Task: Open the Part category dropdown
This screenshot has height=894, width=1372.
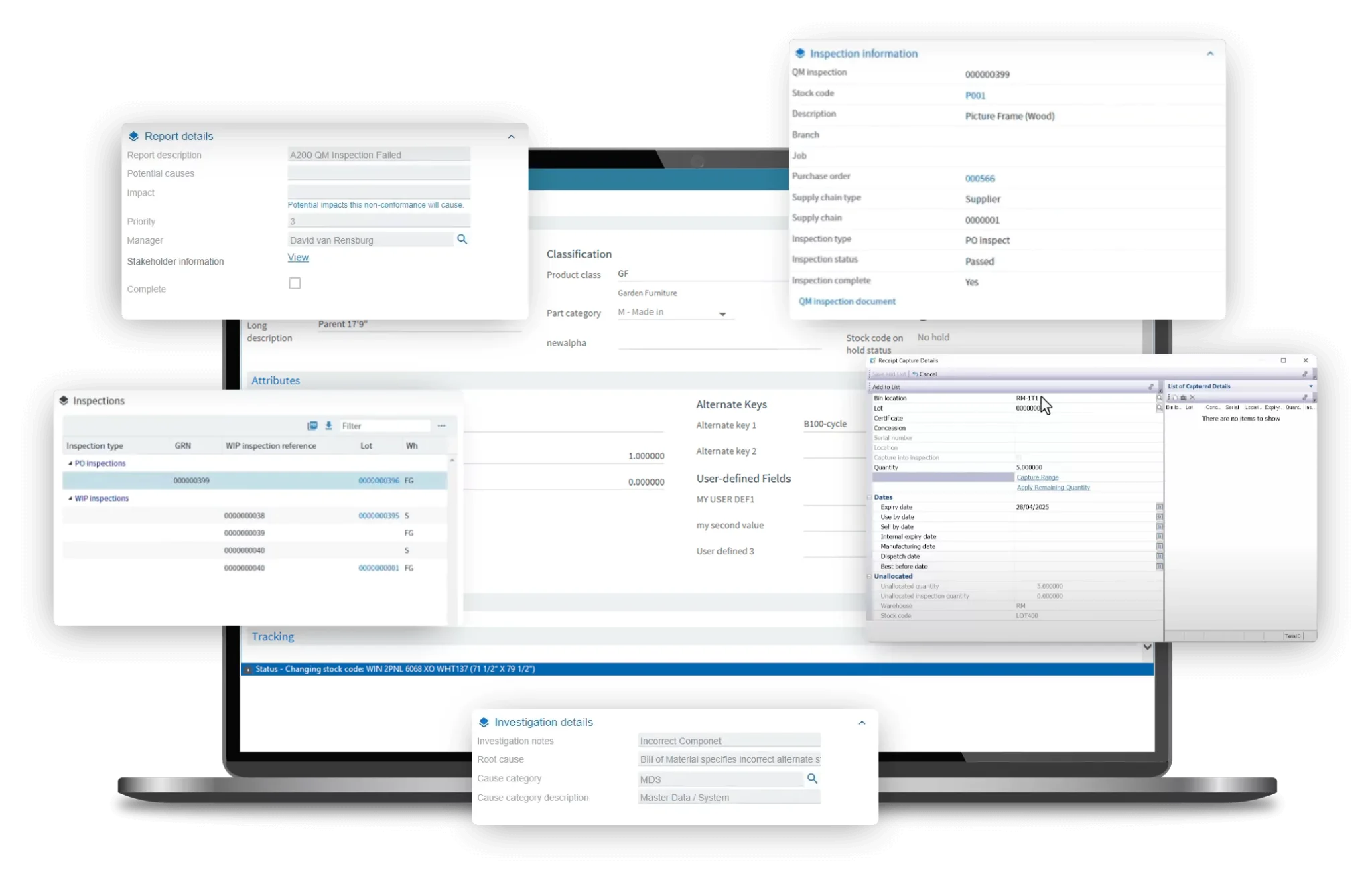Action: pyautogui.click(x=722, y=313)
